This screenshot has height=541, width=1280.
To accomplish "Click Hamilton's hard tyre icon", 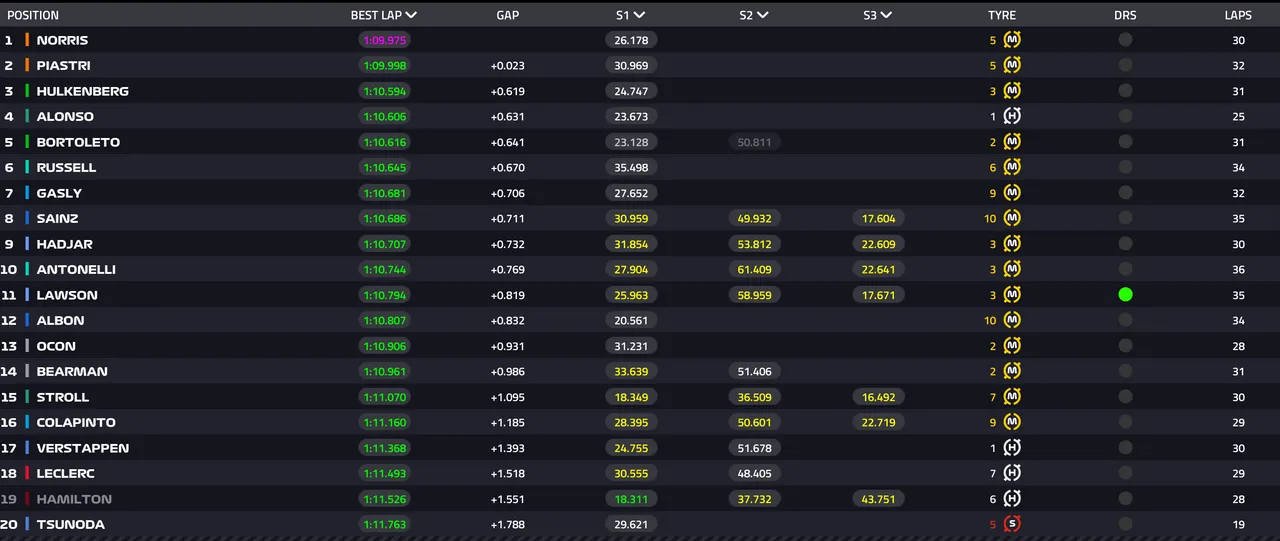I will pos(1012,499).
